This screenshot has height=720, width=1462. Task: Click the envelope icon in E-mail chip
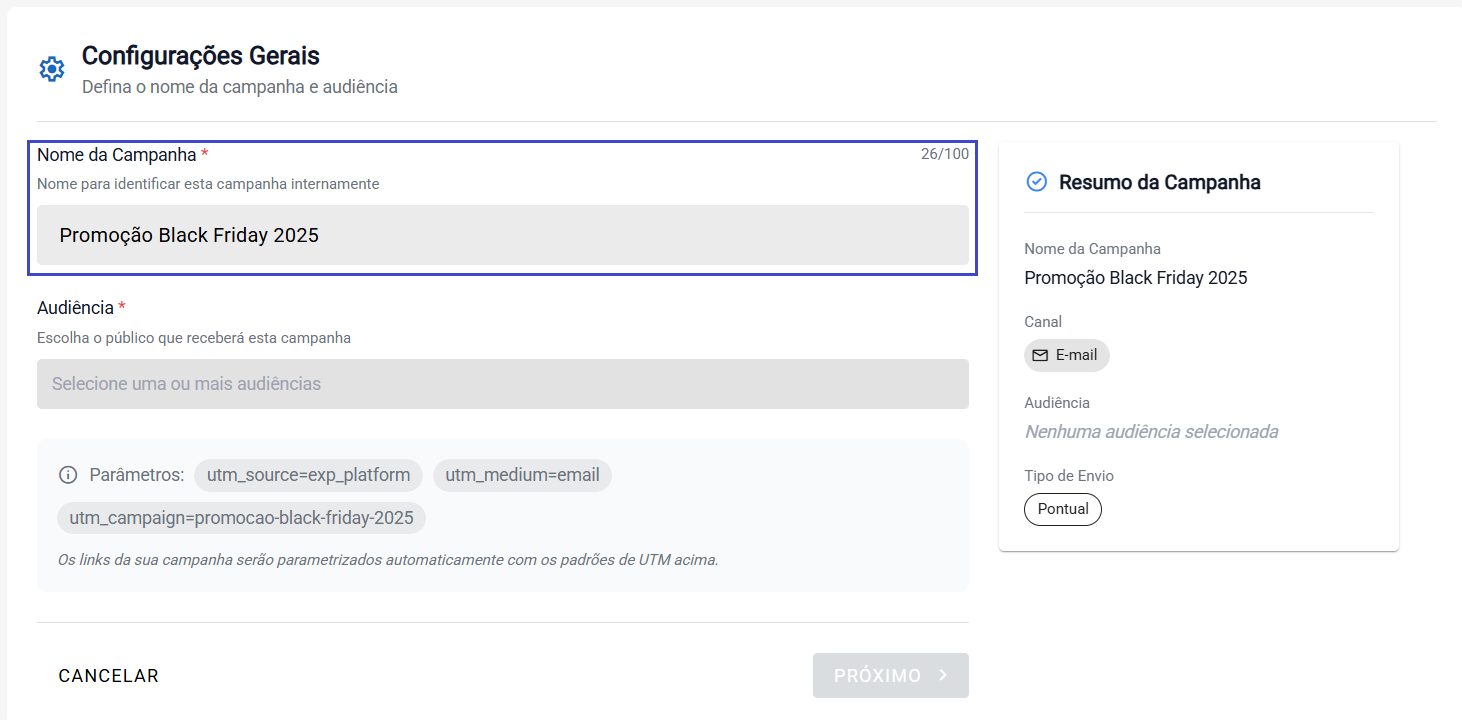click(x=1040, y=355)
